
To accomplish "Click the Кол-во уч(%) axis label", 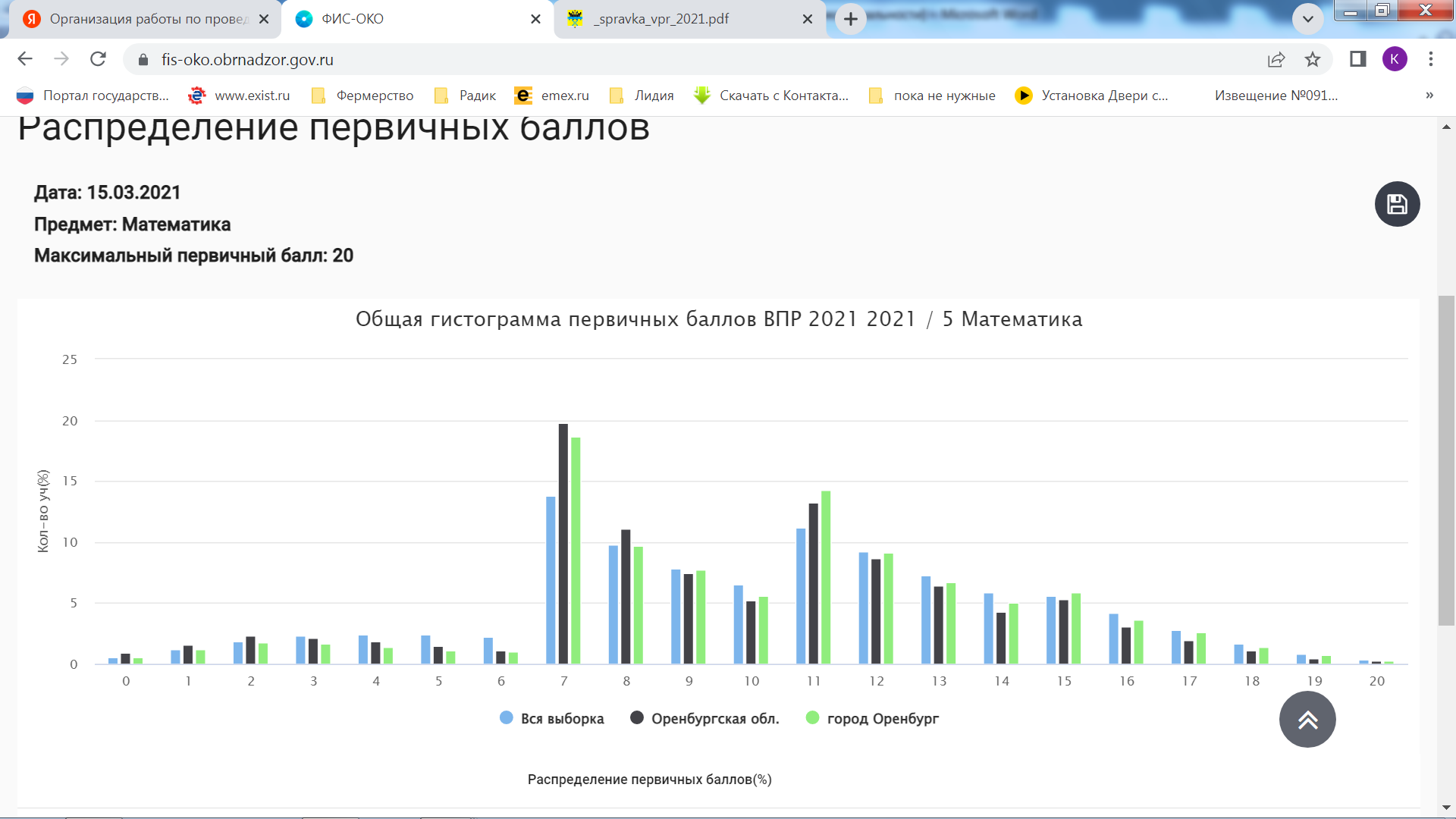I will 42,511.
